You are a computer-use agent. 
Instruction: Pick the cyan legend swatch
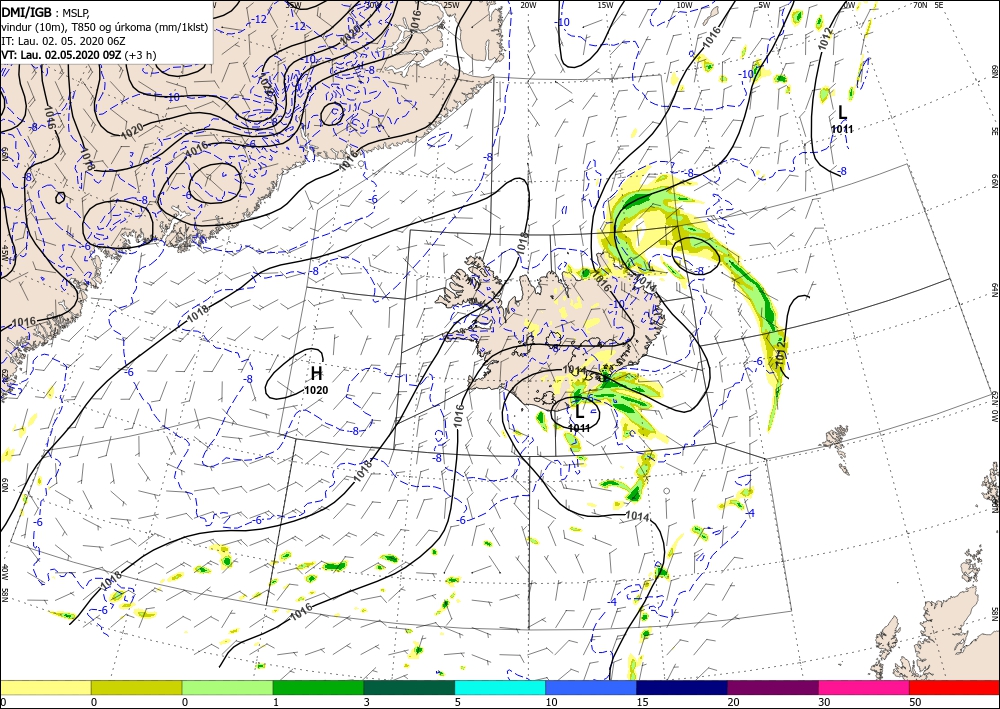(500, 687)
